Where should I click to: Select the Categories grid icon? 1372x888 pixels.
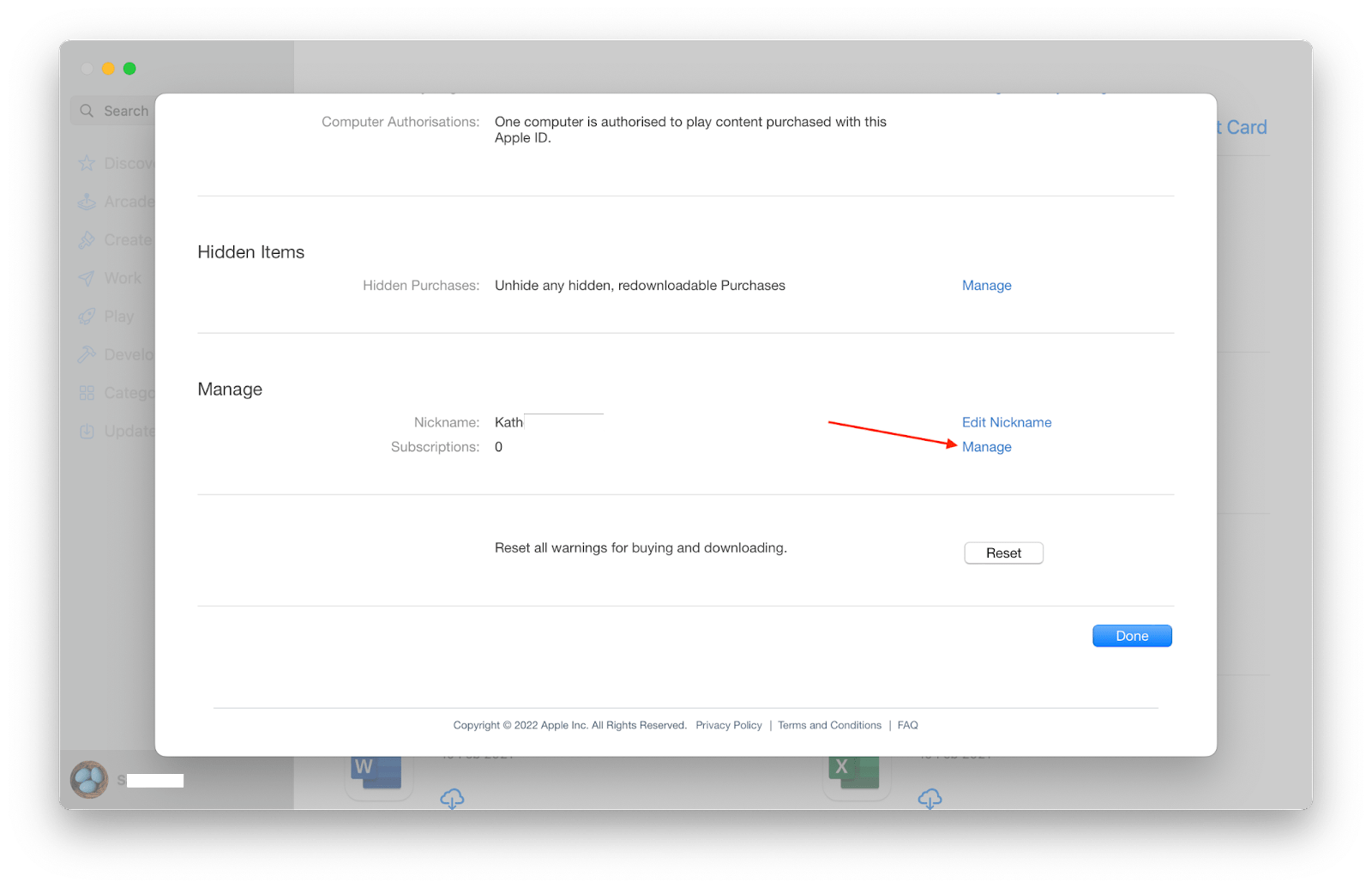[x=87, y=392]
